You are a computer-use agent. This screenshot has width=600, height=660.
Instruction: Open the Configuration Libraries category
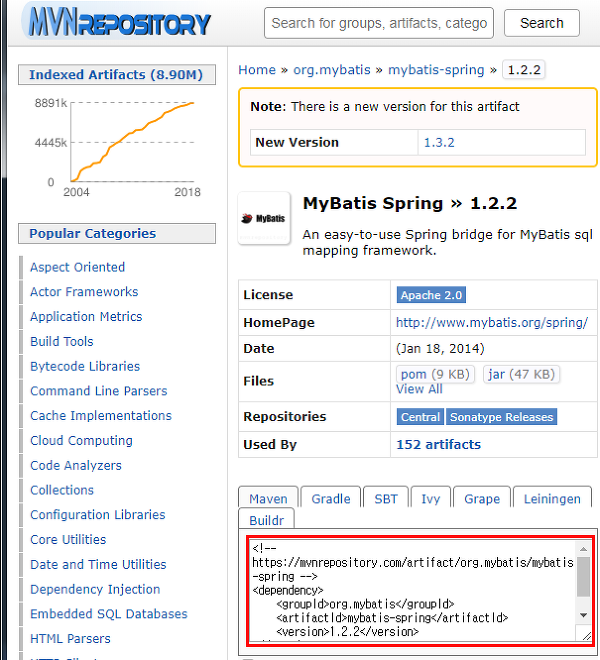tap(98, 514)
